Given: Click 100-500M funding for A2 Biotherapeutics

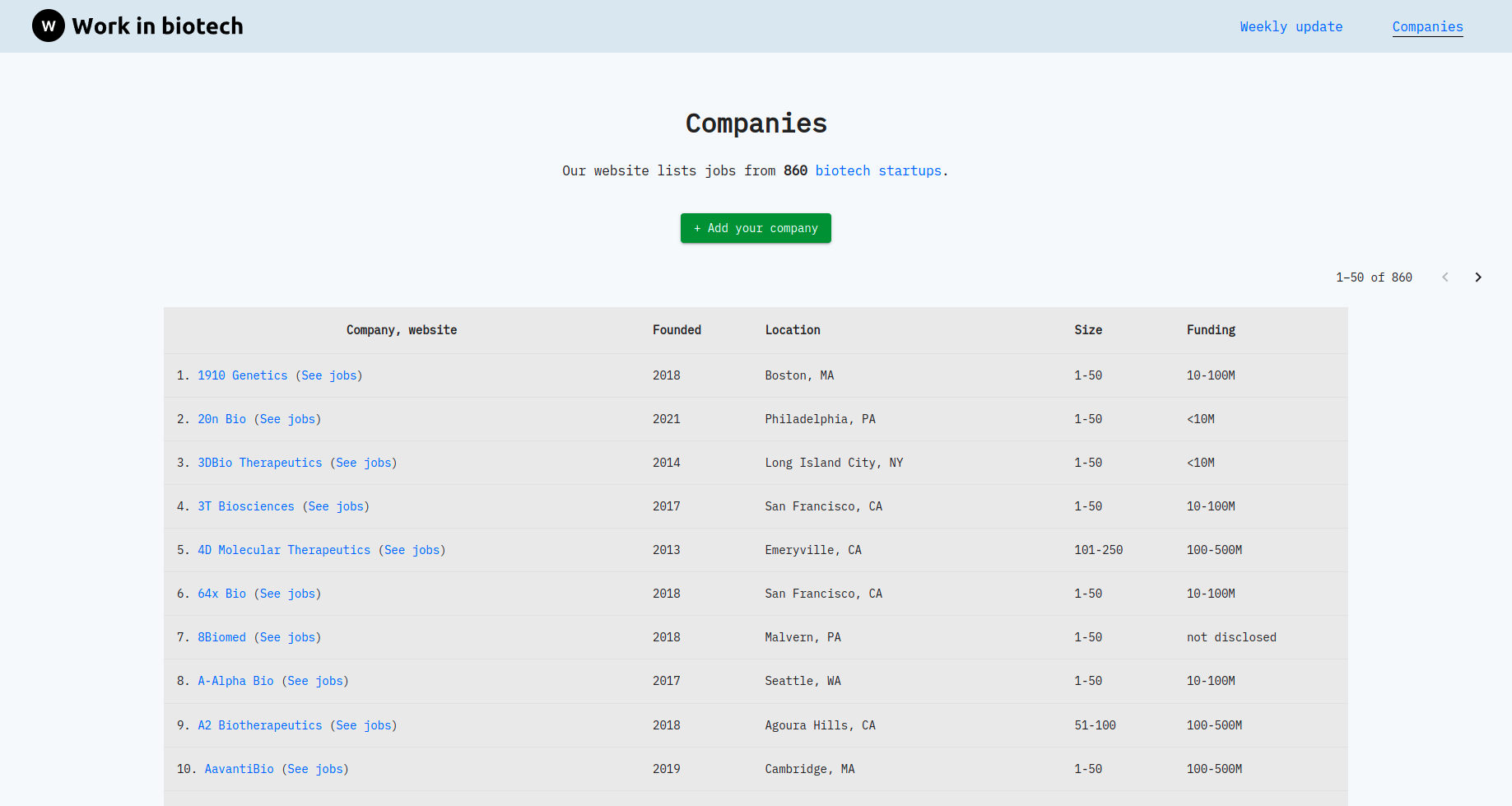Looking at the screenshot, I should point(1214,725).
